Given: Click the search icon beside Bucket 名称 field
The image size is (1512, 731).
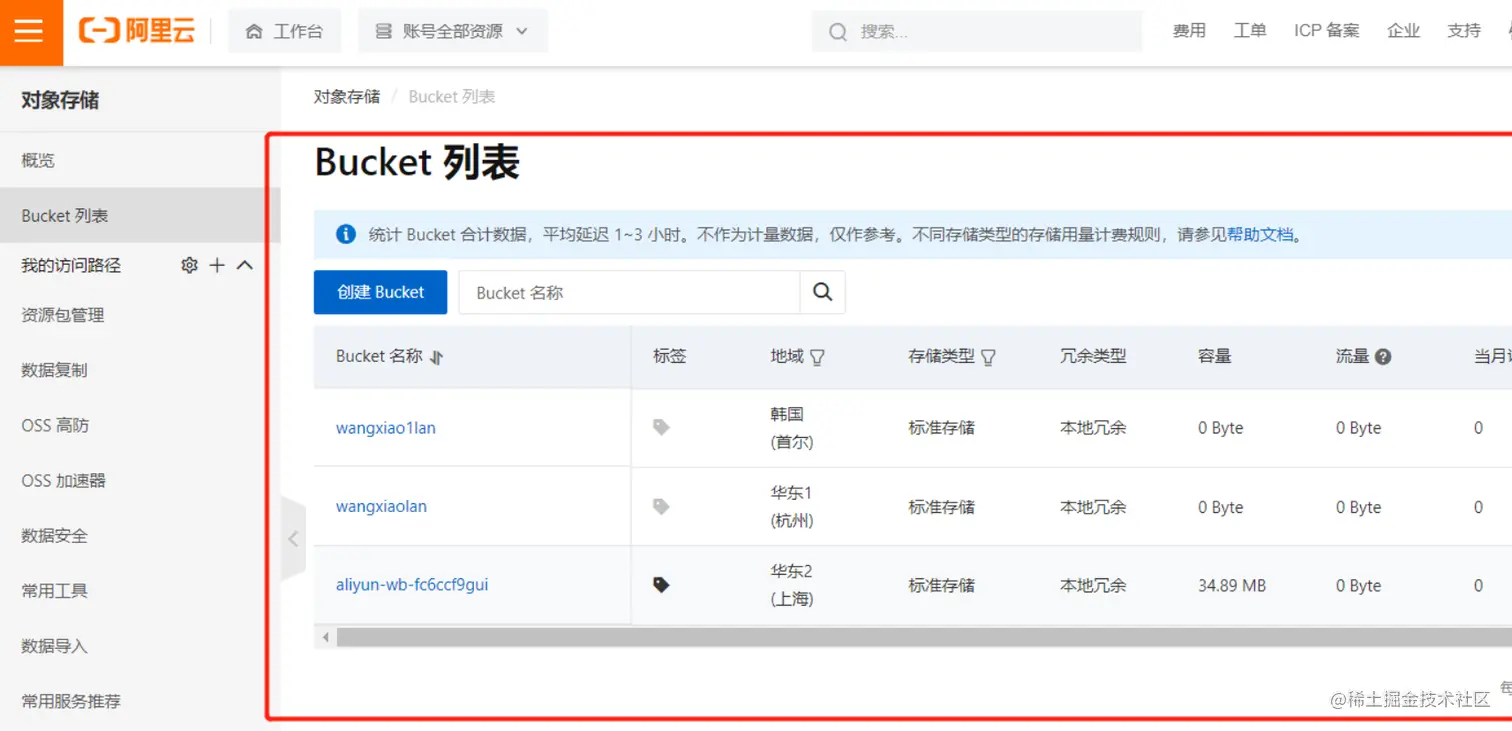Looking at the screenshot, I should click(823, 292).
